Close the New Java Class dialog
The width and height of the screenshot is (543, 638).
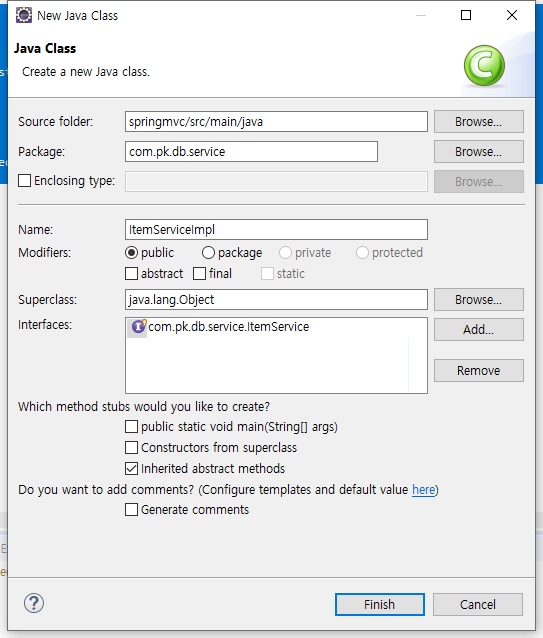pyautogui.click(x=512, y=15)
